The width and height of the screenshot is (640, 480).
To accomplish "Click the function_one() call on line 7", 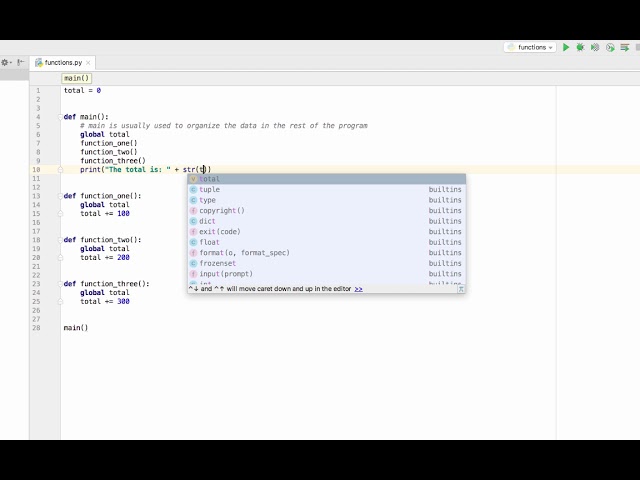I will pyautogui.click(x=109, y=143).
